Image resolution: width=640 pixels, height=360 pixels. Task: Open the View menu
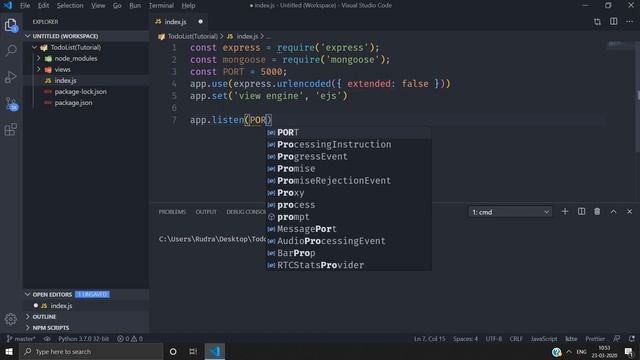(98, 6)
